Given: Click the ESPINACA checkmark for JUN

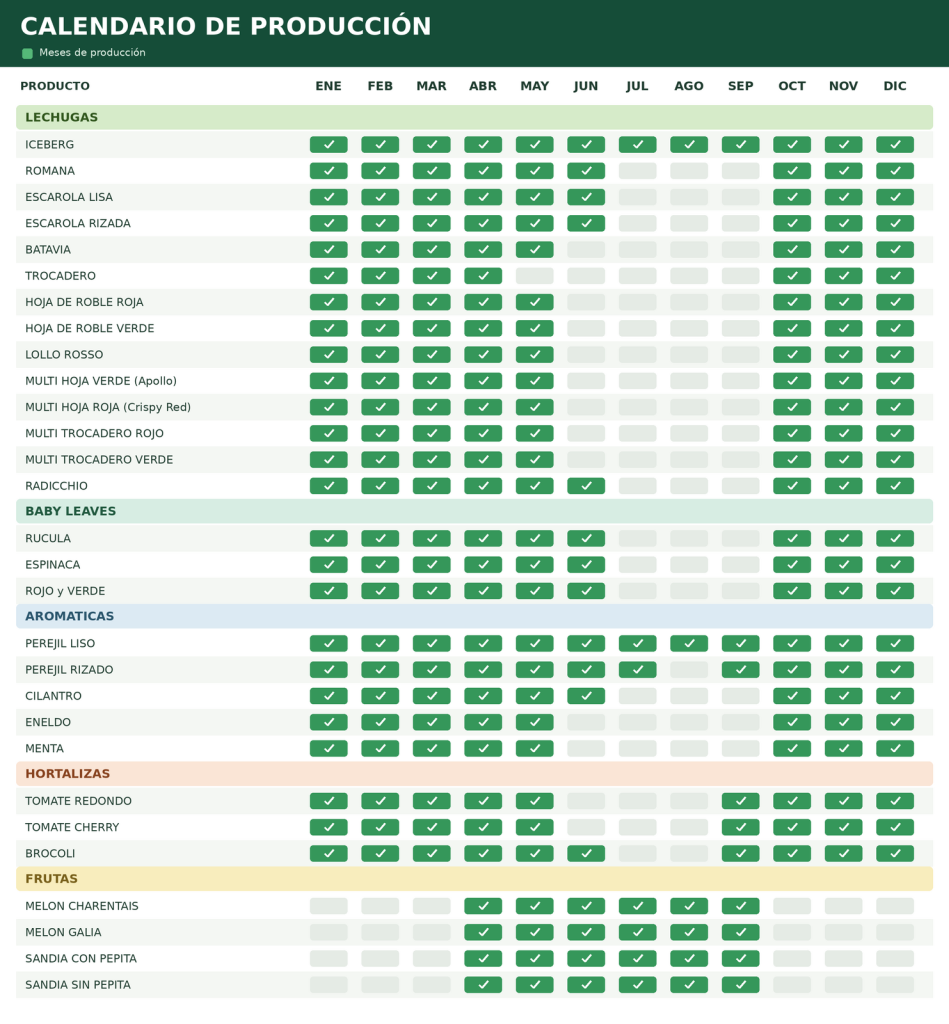Looking at the screenshot, I should click(x=586, y=565).
